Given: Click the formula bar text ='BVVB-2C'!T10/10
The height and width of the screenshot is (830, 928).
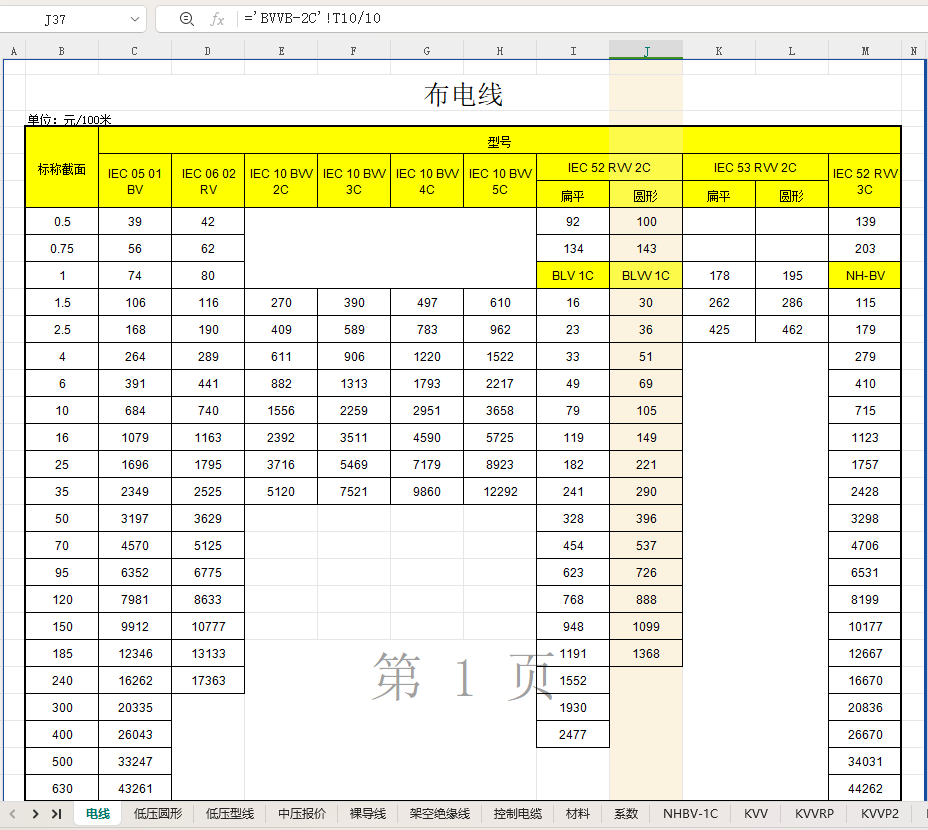Looking at the screenshot, I should tap(312, 19).
